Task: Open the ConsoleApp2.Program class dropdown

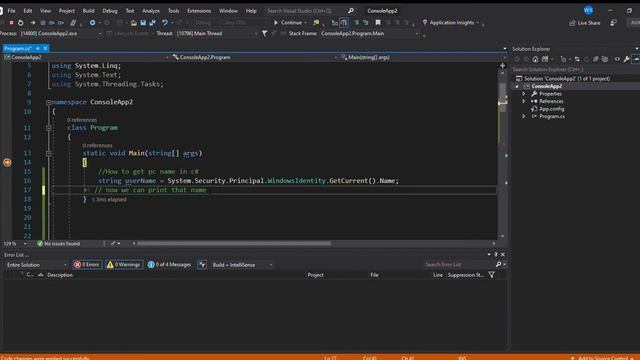Action: click(254, 57)
